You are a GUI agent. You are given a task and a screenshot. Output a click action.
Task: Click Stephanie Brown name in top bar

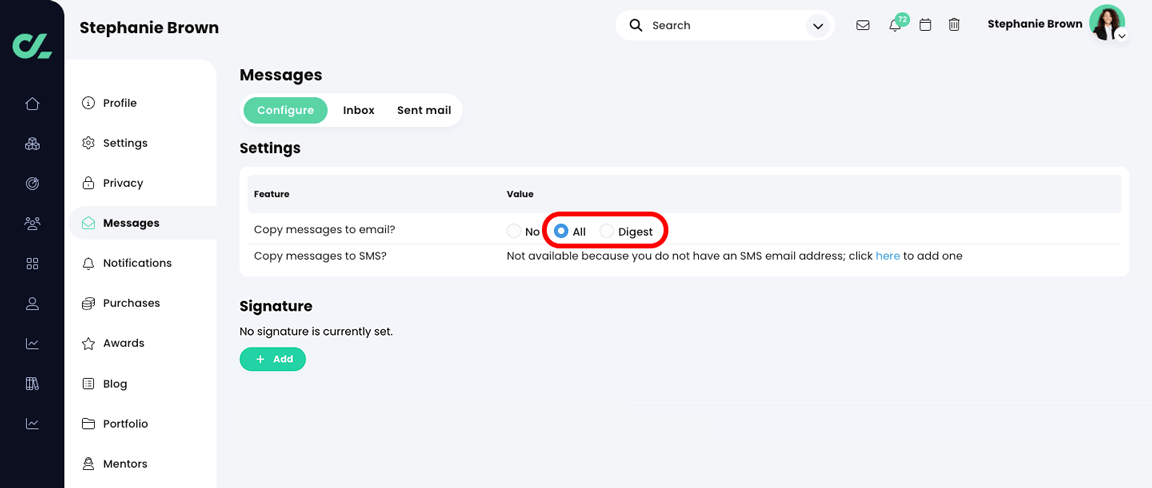[x=1034, y=24]
